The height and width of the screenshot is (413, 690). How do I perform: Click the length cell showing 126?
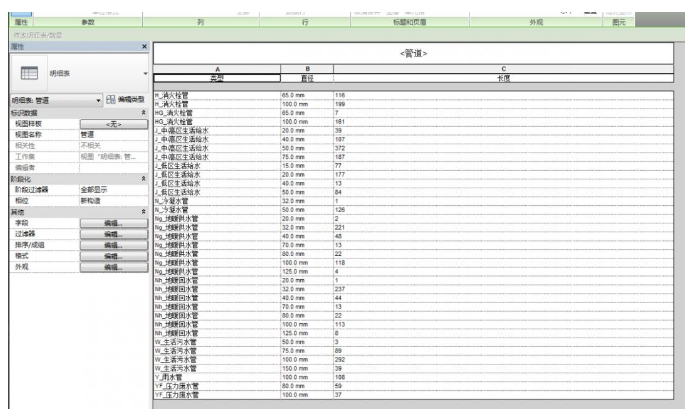503,210
